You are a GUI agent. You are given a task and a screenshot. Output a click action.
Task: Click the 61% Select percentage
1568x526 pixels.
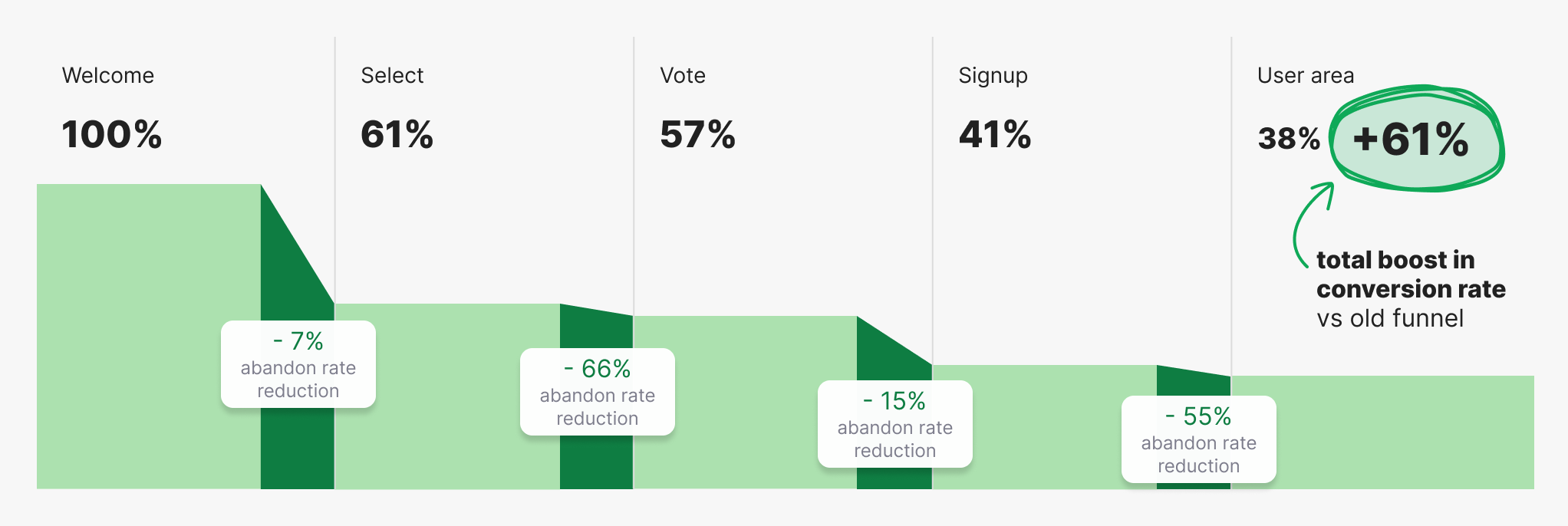point(397,134)
